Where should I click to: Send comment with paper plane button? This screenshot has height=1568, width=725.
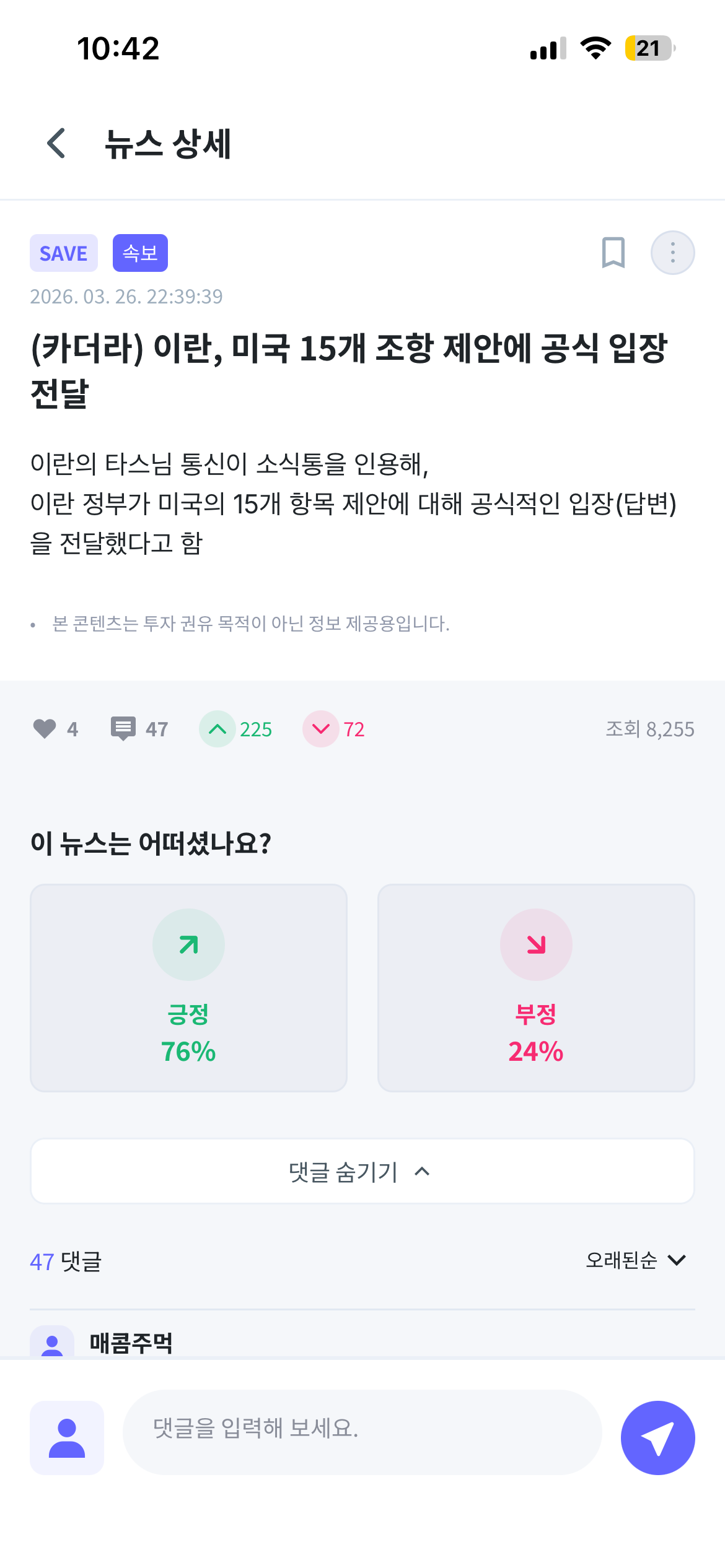pos(657,1438)
